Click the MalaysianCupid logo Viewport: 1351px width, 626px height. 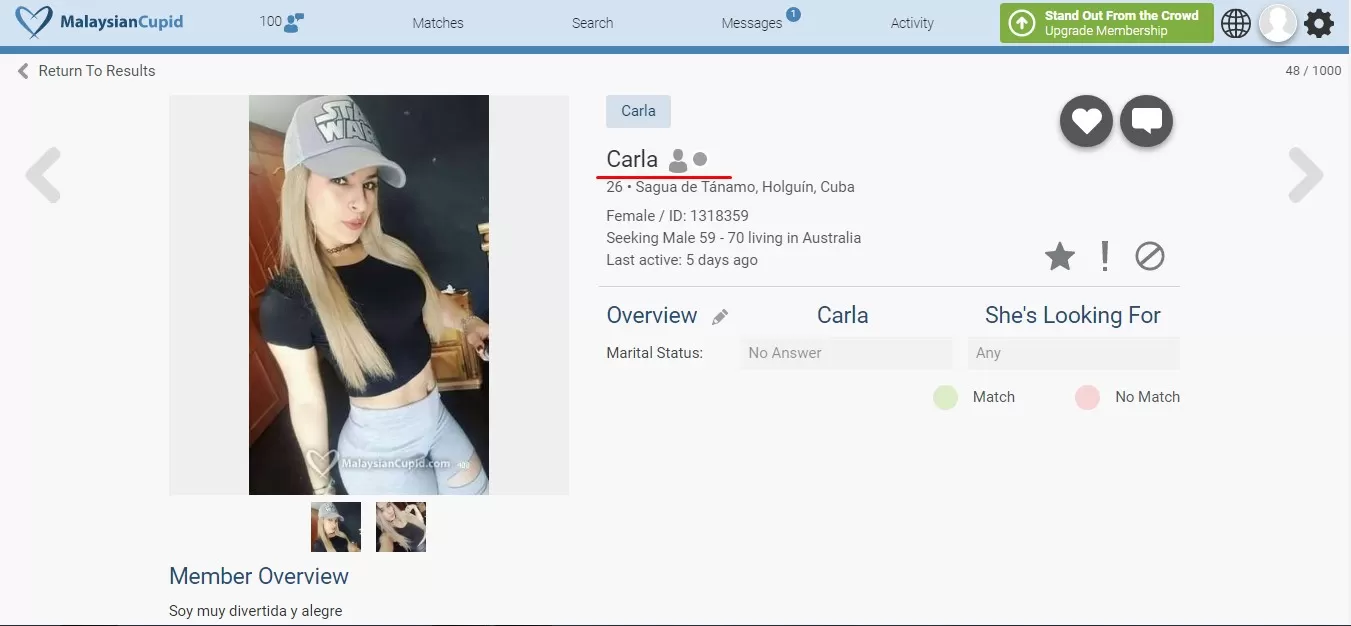pos(99,22)
